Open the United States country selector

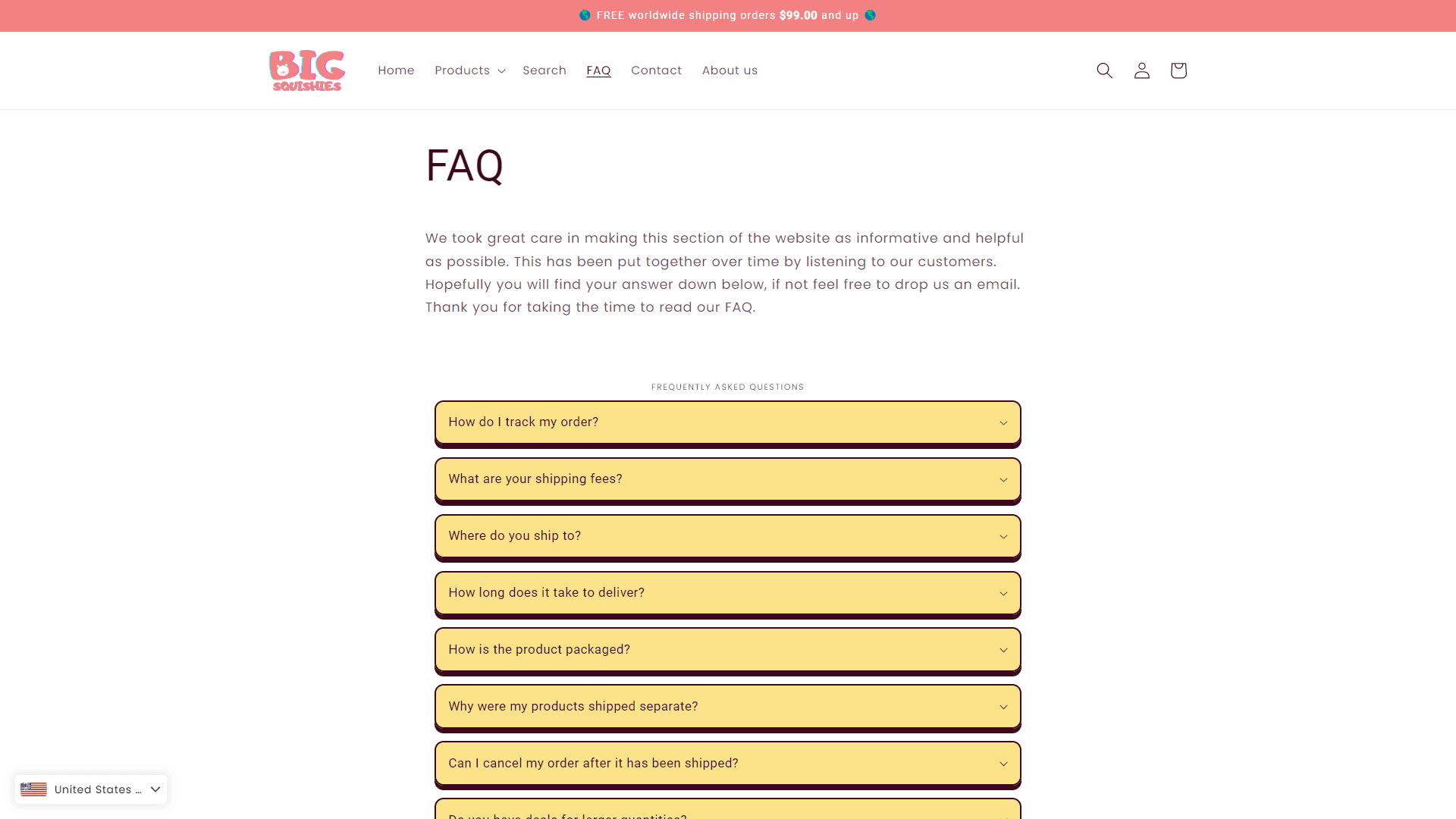point(91,789)
